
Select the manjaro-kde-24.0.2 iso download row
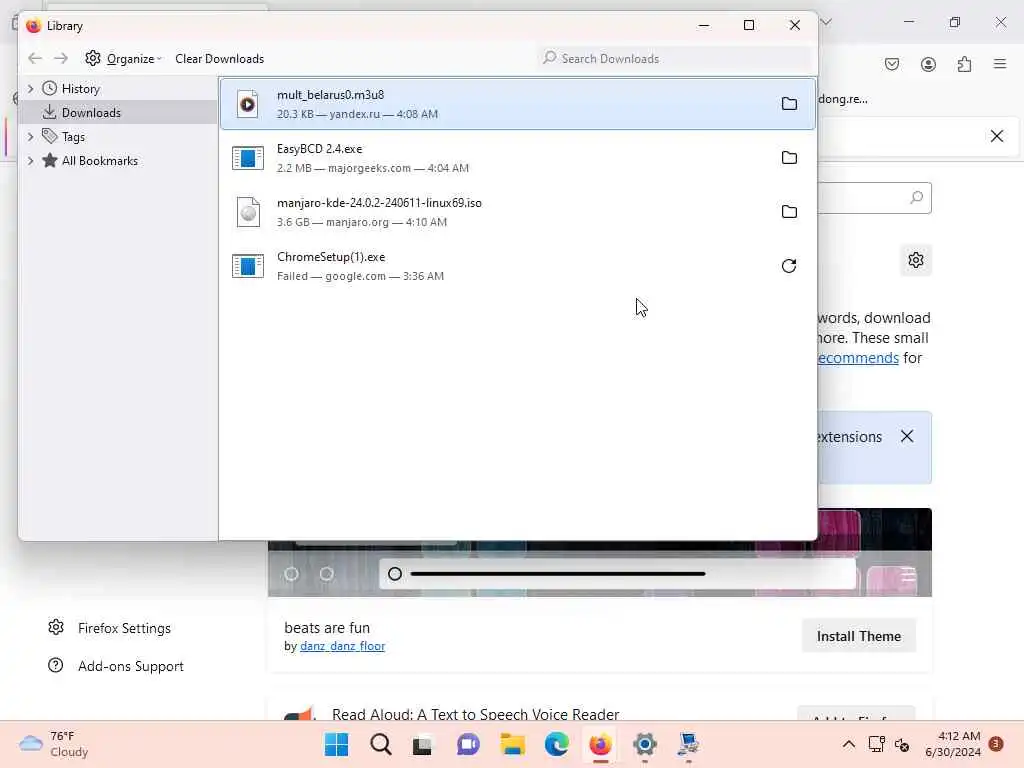pos(518,212)
